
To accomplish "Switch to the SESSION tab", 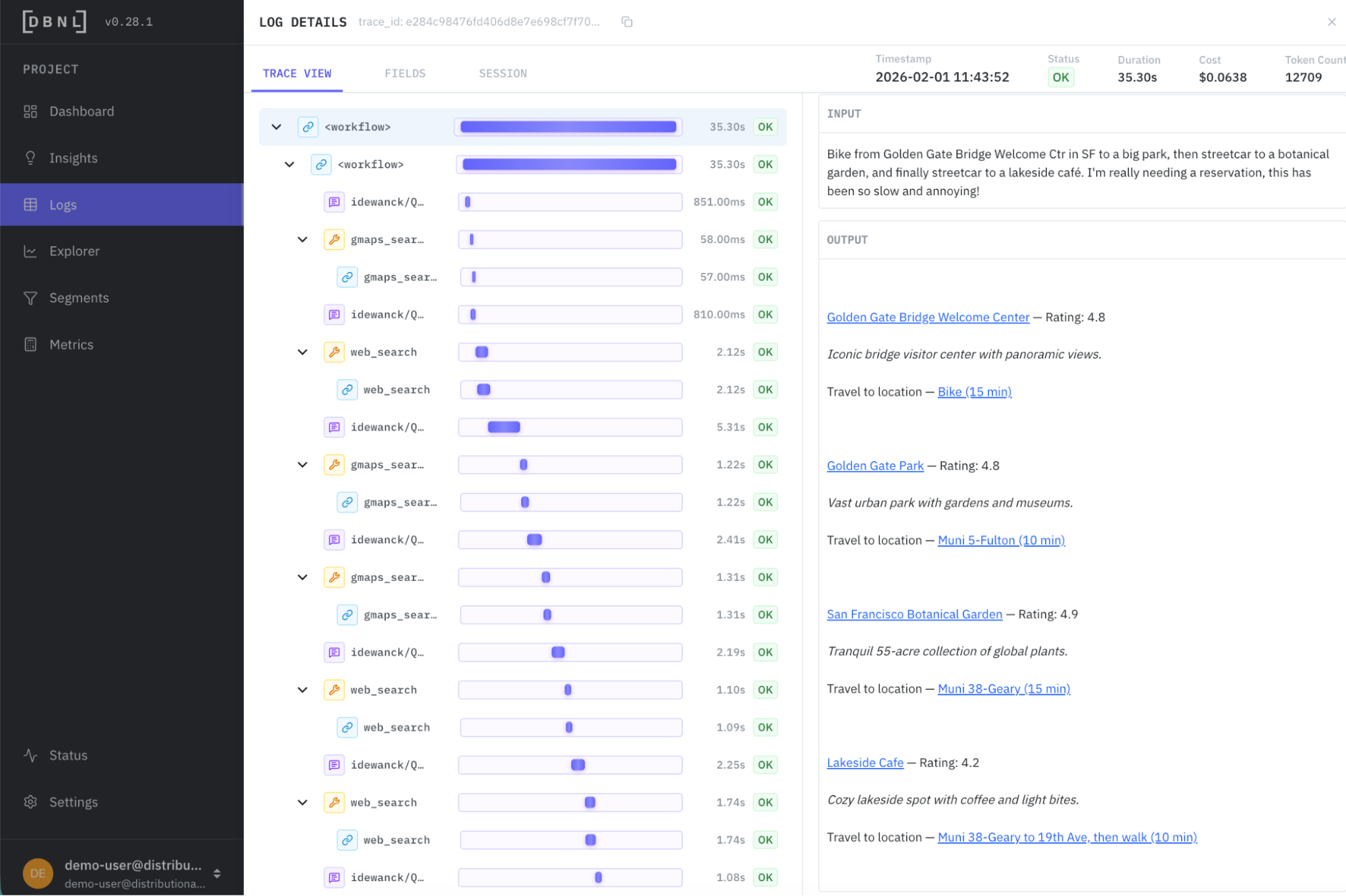I will [x=502, y=73].
